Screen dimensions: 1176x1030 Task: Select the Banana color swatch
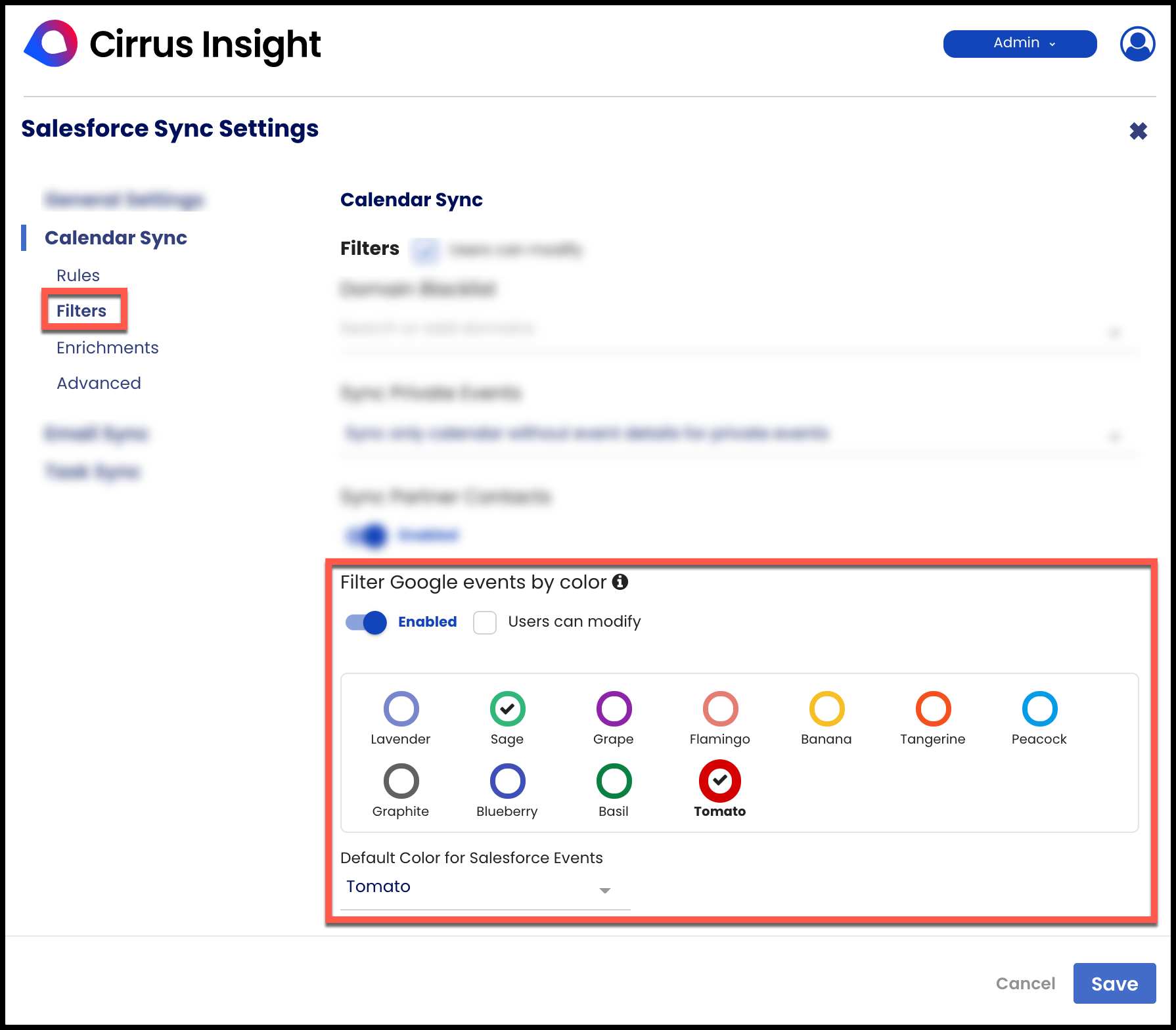pos(826,708)
